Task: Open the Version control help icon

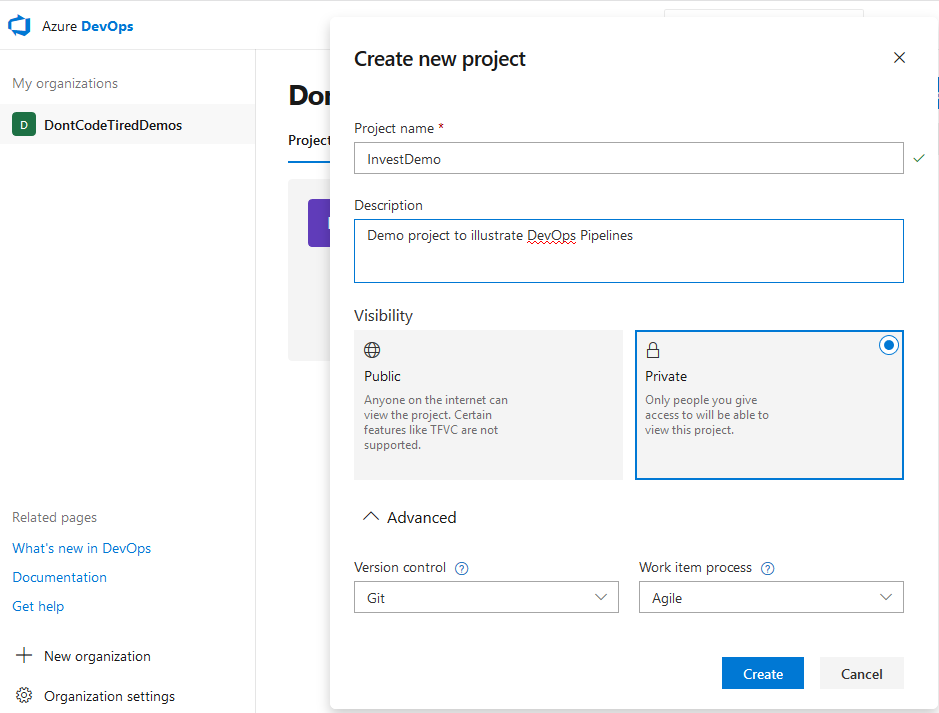Action: point(461,567)
